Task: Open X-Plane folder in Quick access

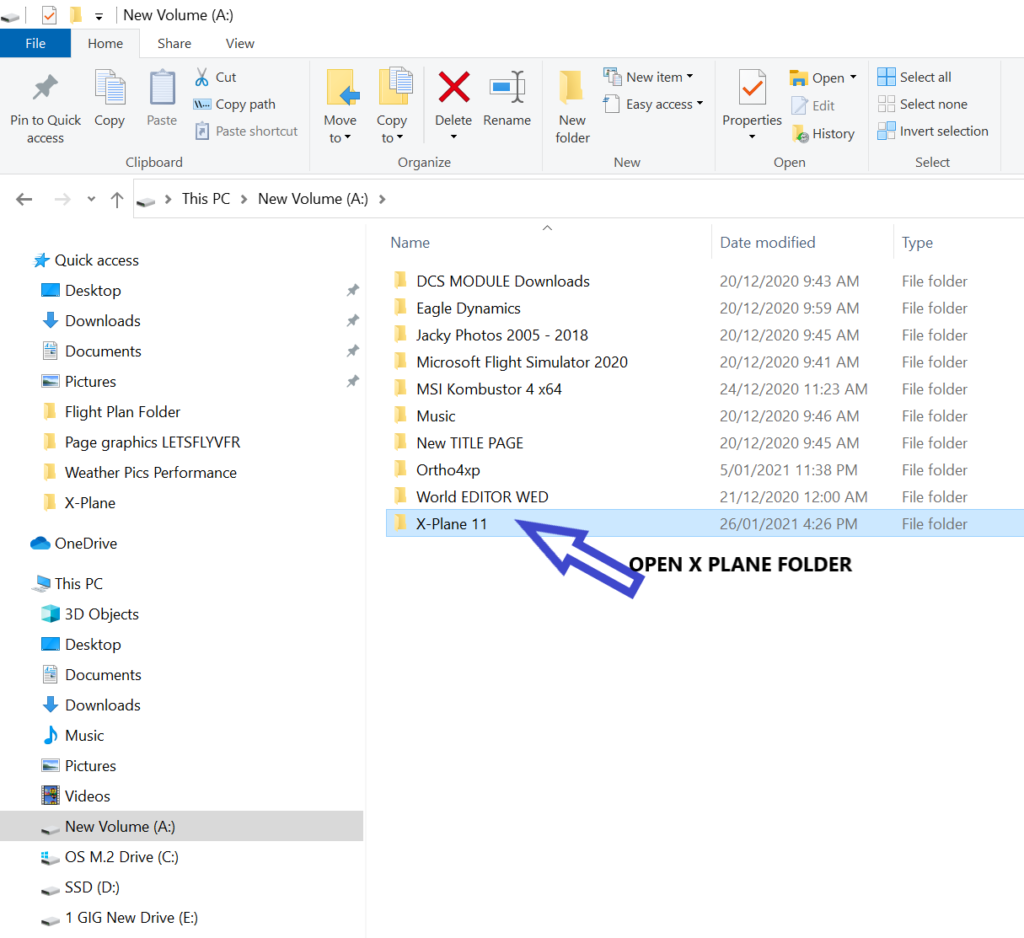Action: (x=78, y=503)
